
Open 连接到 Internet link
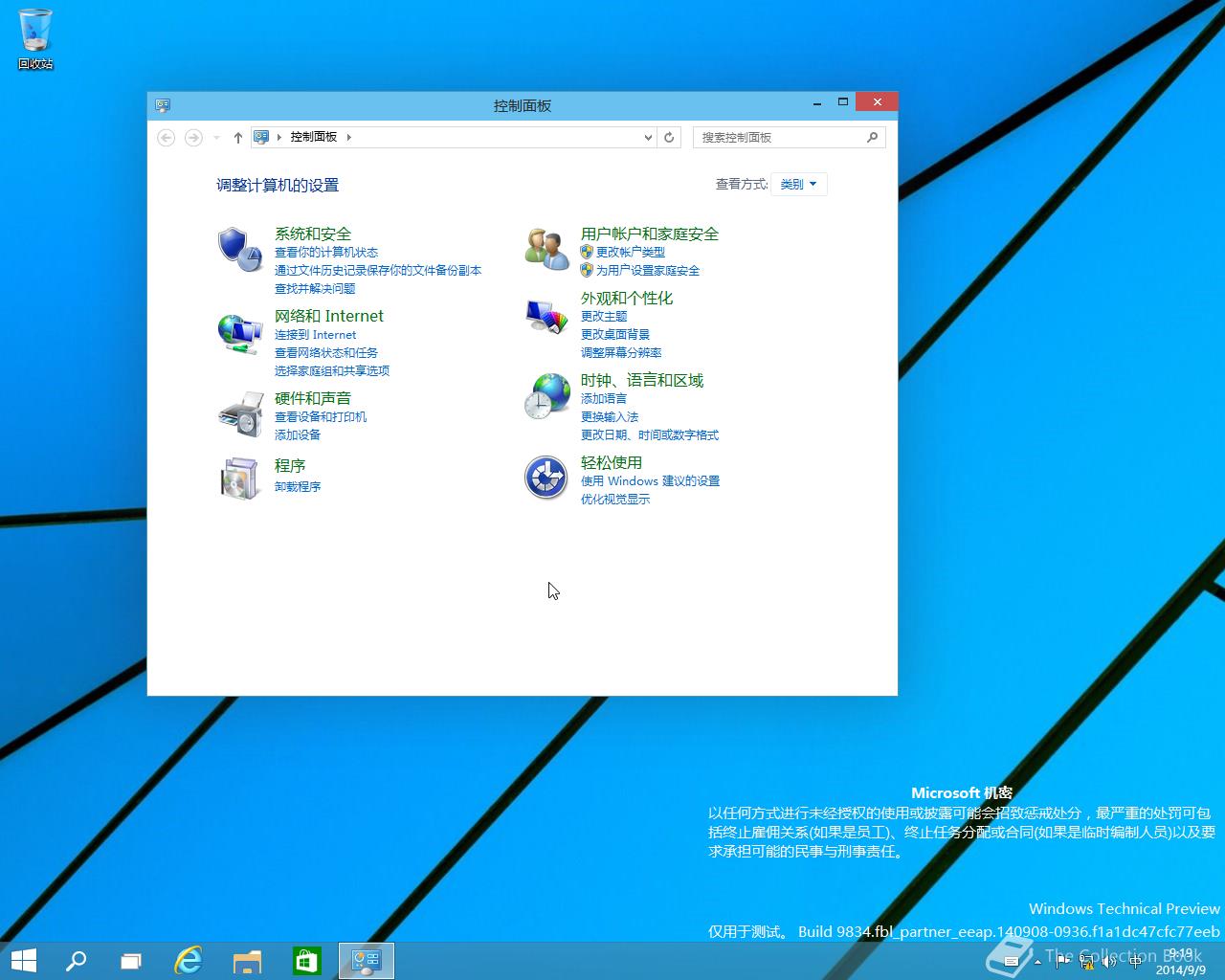(x=315, y=334)
